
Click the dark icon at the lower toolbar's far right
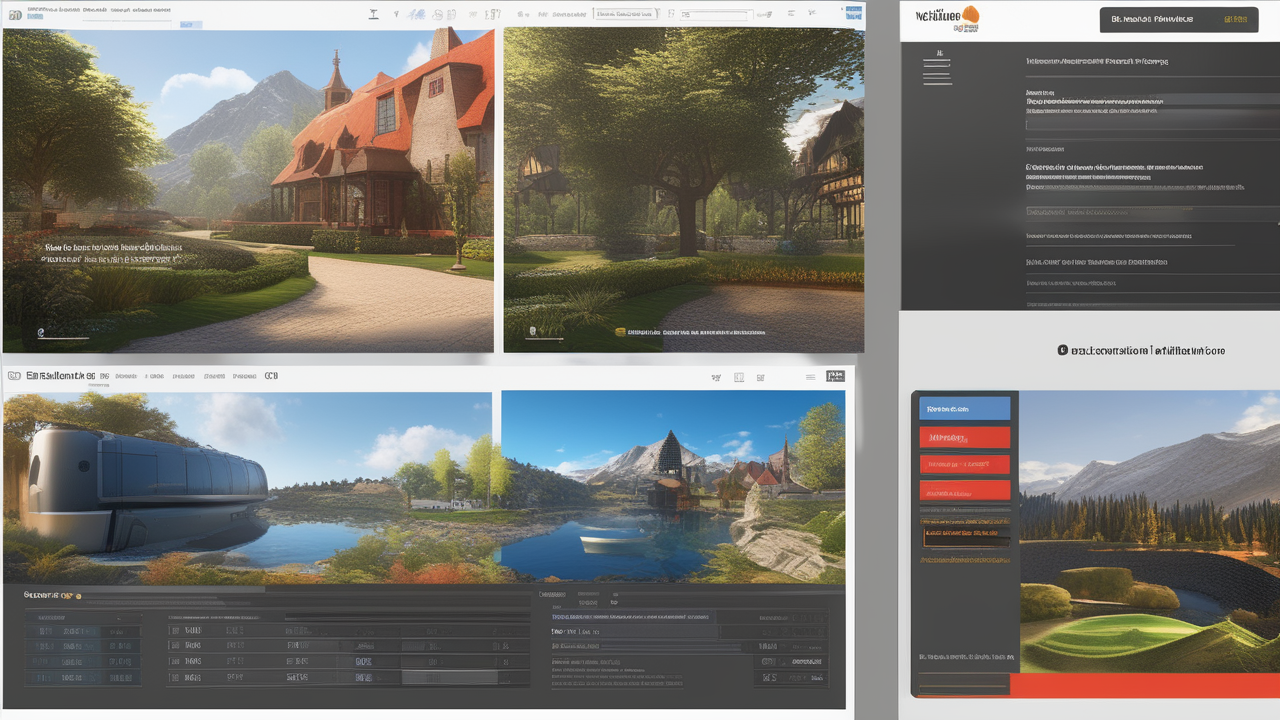[834, 377]
